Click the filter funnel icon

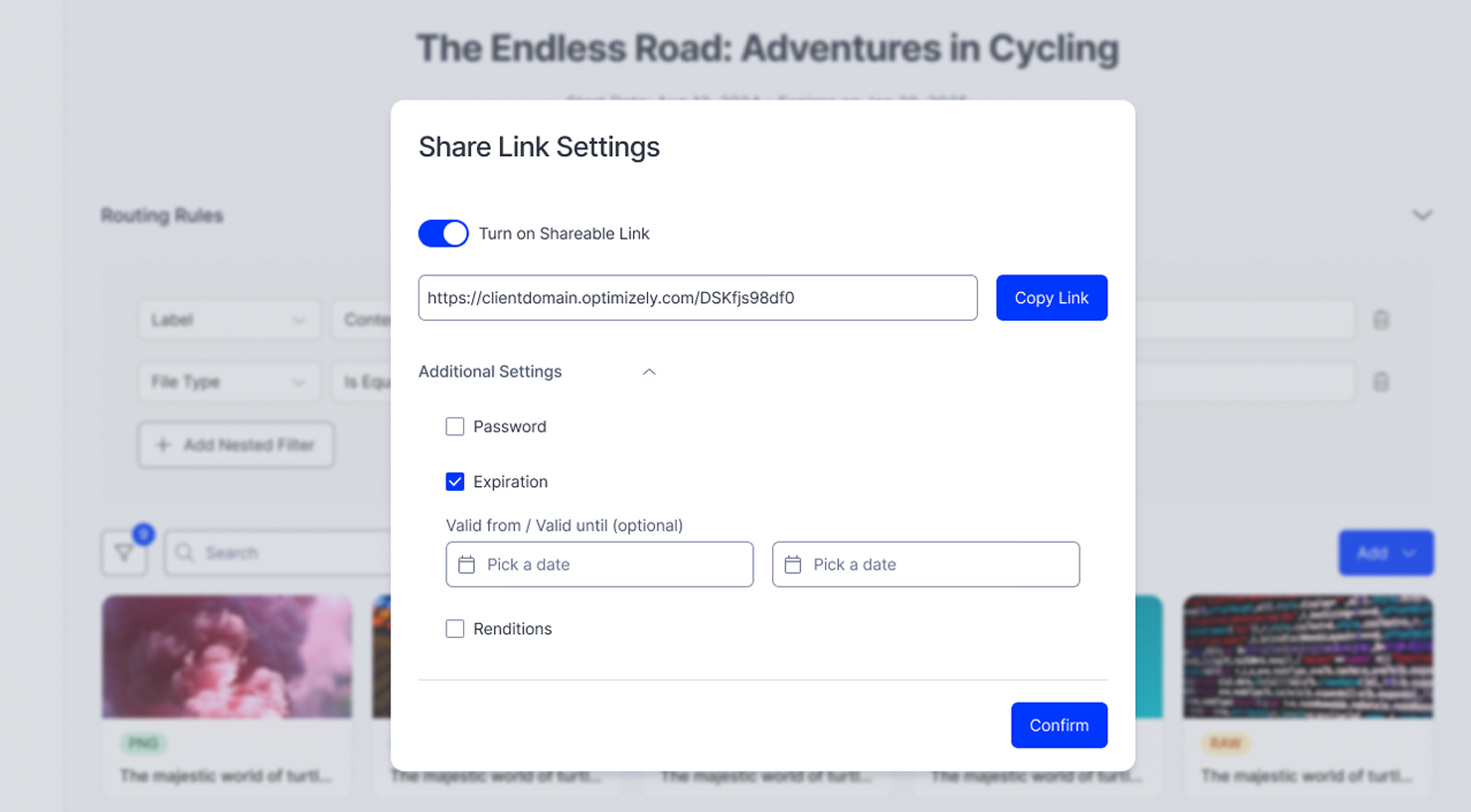click(x=124, y=553)
